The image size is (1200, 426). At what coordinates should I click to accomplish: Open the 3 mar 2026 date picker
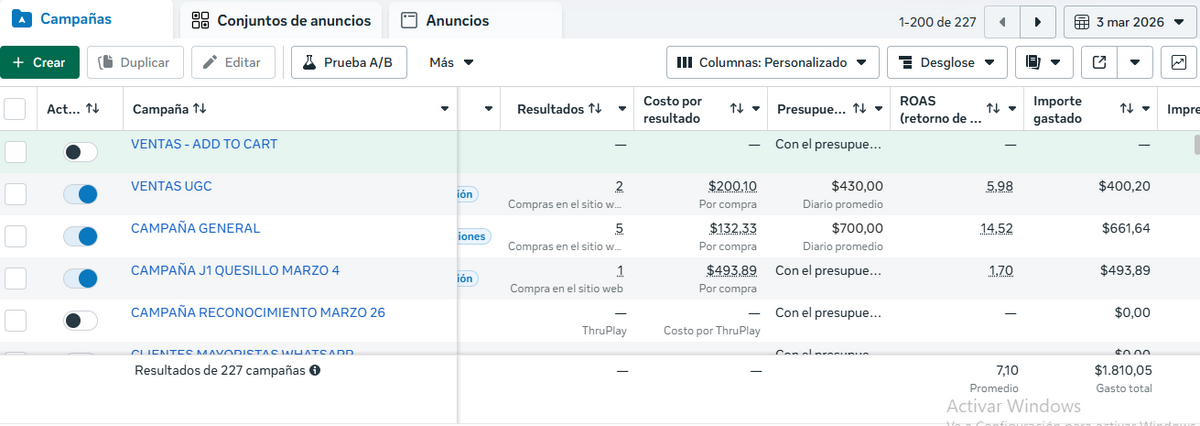pos(1127,21)
